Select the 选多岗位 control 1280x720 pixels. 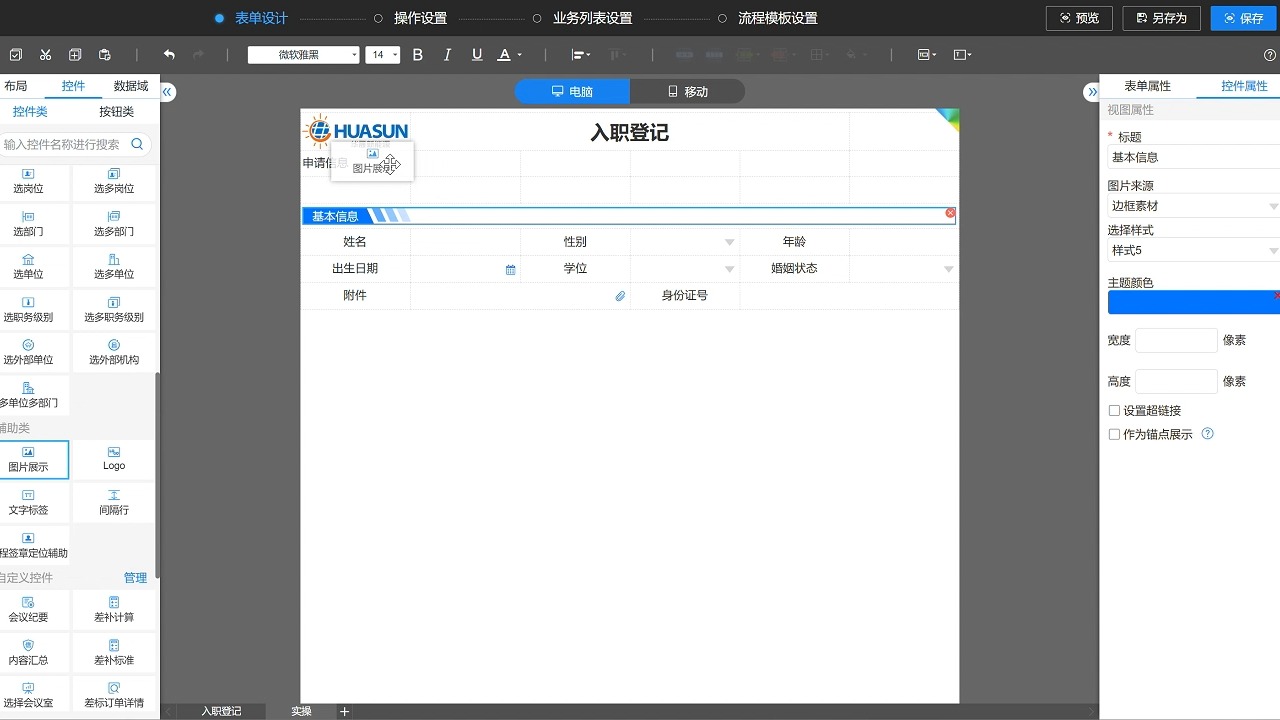114,181
